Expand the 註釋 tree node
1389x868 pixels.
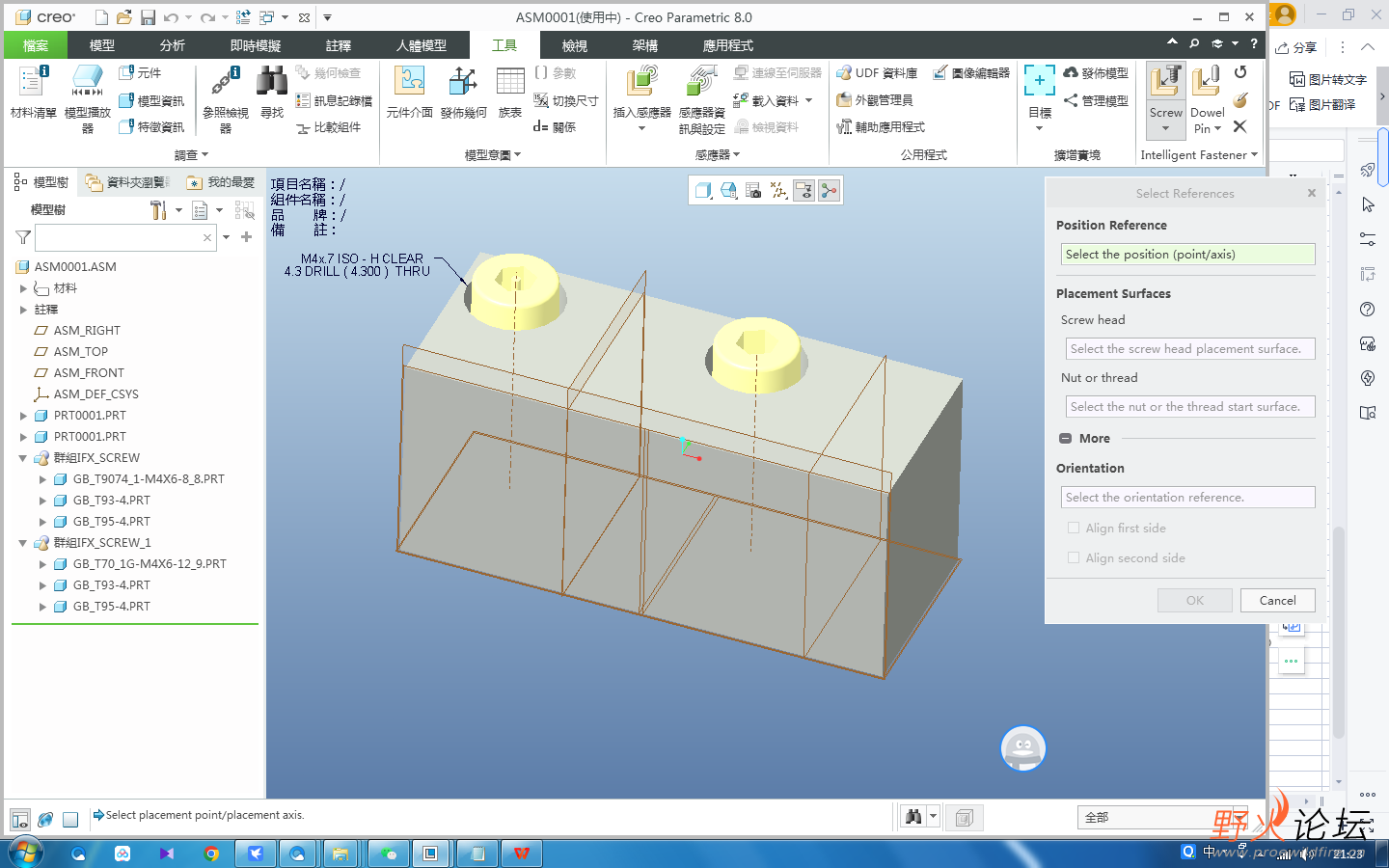[23, 310]
